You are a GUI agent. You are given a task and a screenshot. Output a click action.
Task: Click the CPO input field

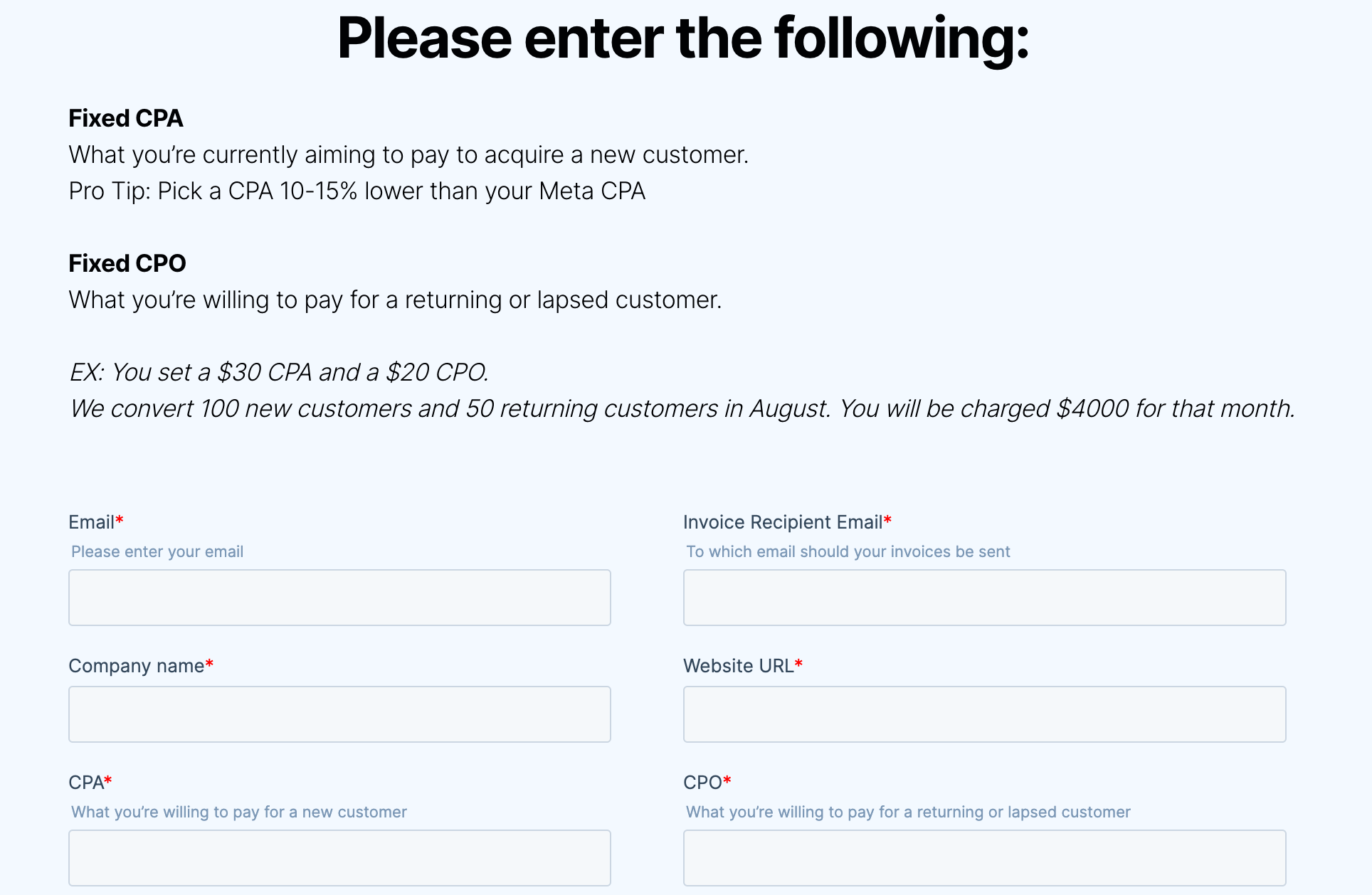coord(983,857)
